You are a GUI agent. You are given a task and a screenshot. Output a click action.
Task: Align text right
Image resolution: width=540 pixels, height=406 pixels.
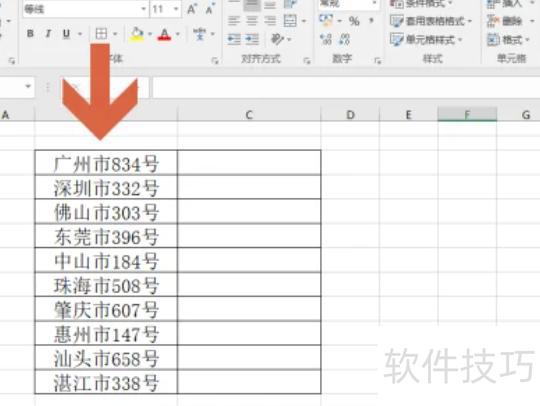(270, 21)
